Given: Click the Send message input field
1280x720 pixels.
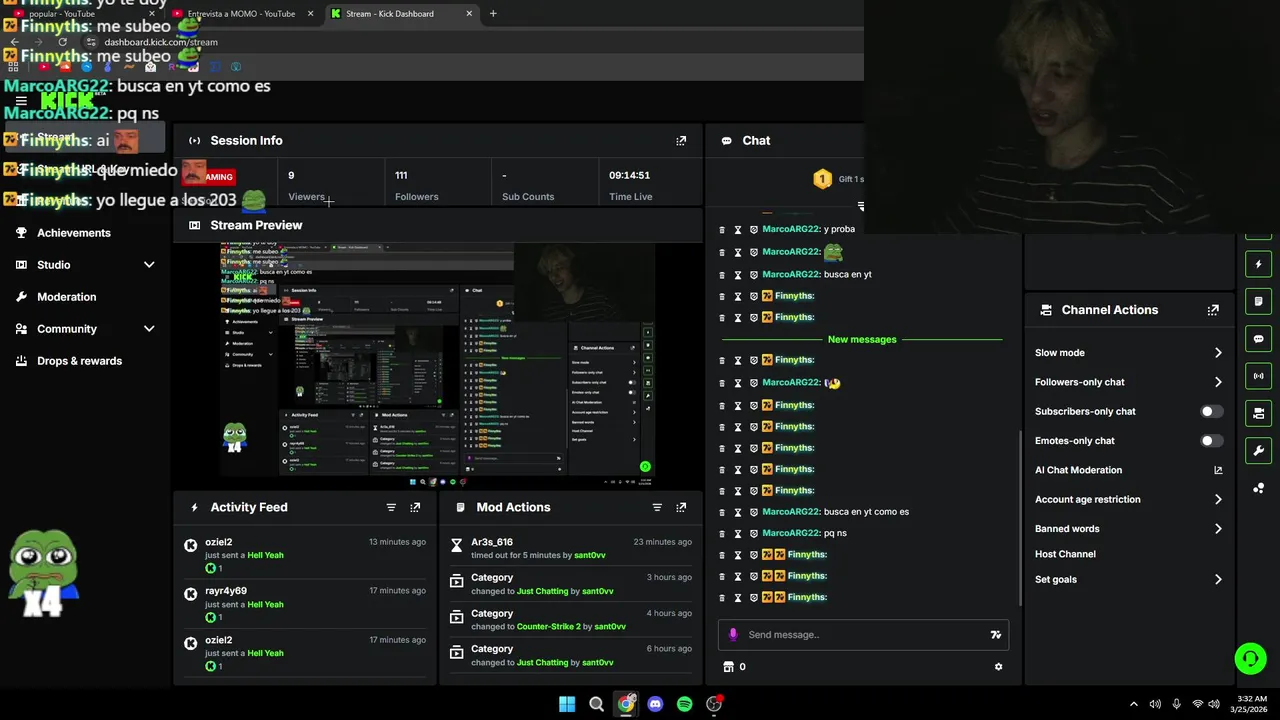Looking at the screenshot, I should (865, 635).
